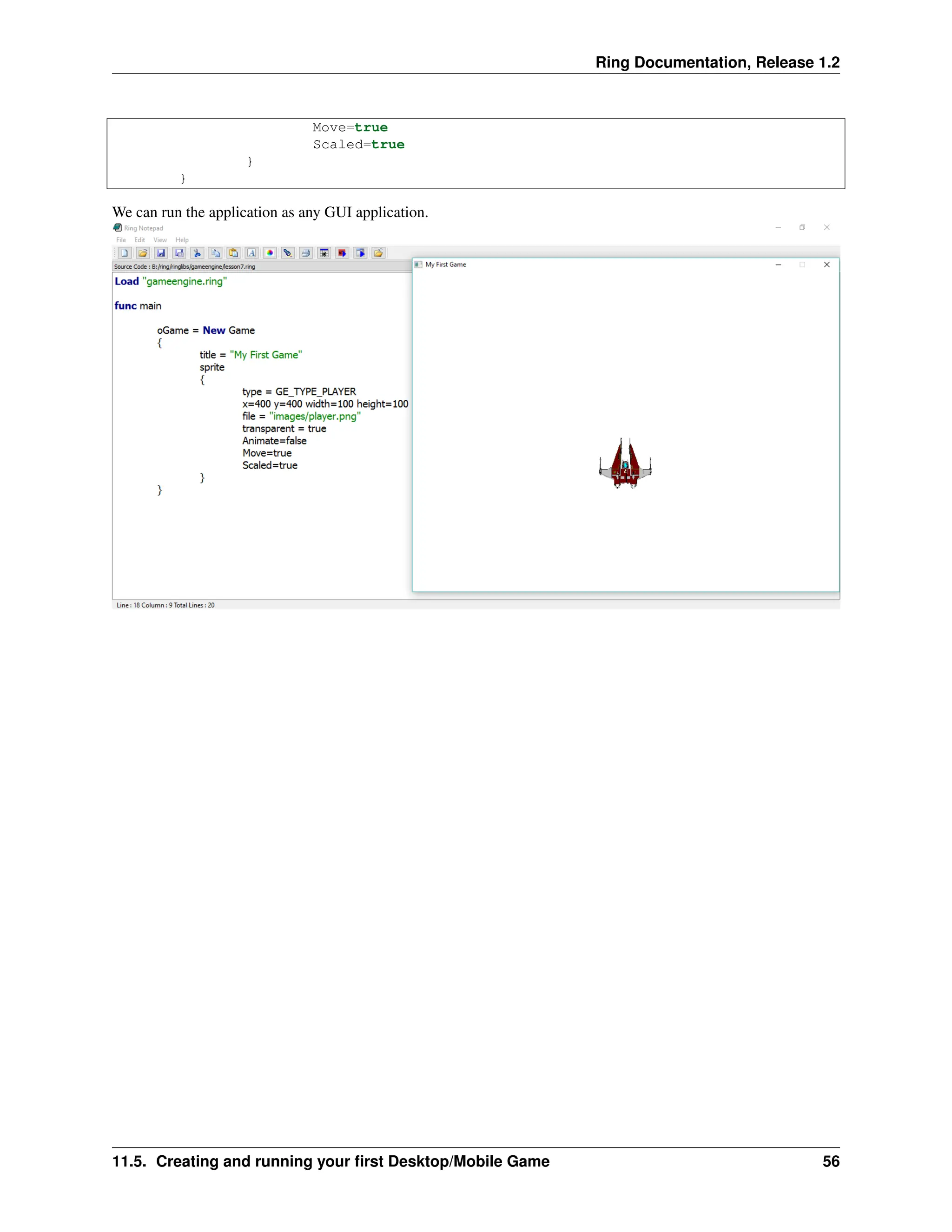The height and width of the screenshot is (1232, 952).
Task: Open the color wheel picker
Action: pyautogui.click(x=270, y=253)
